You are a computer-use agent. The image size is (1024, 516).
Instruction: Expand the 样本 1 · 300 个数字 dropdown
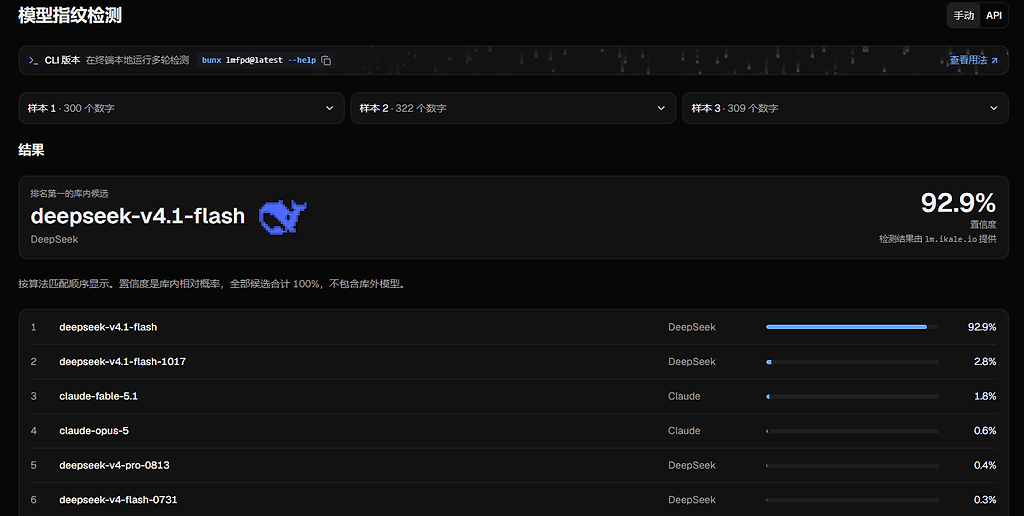coord(182,108)
